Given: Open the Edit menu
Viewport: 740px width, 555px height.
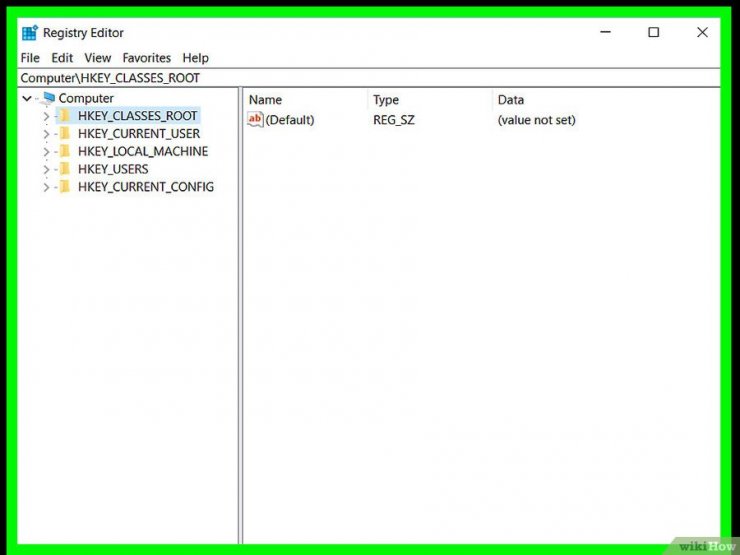Looking at the screenshot, I should [x=62, y=58].
